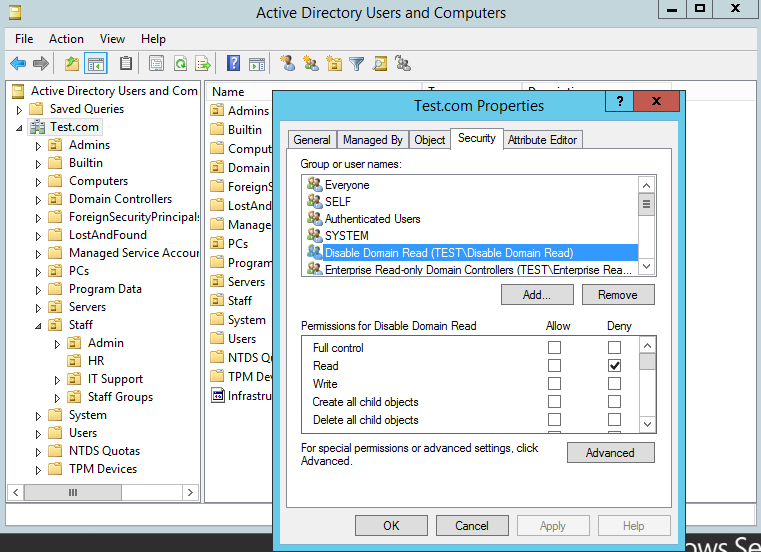Expand the Saved Queries tree node

tap(19, 110)
